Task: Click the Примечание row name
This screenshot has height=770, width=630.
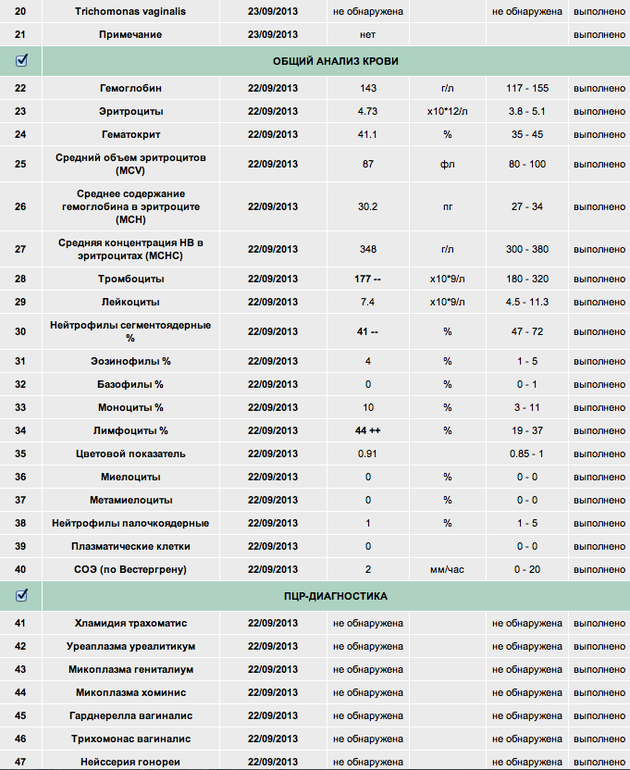Action: coord(131,34)
